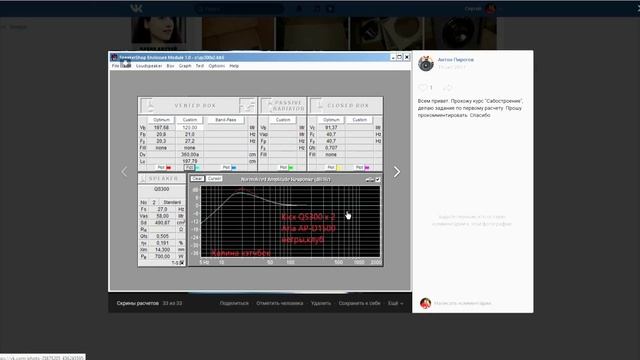
Task: Click the Closed Box Vc value 91,37
Action: tap(331, 128)
